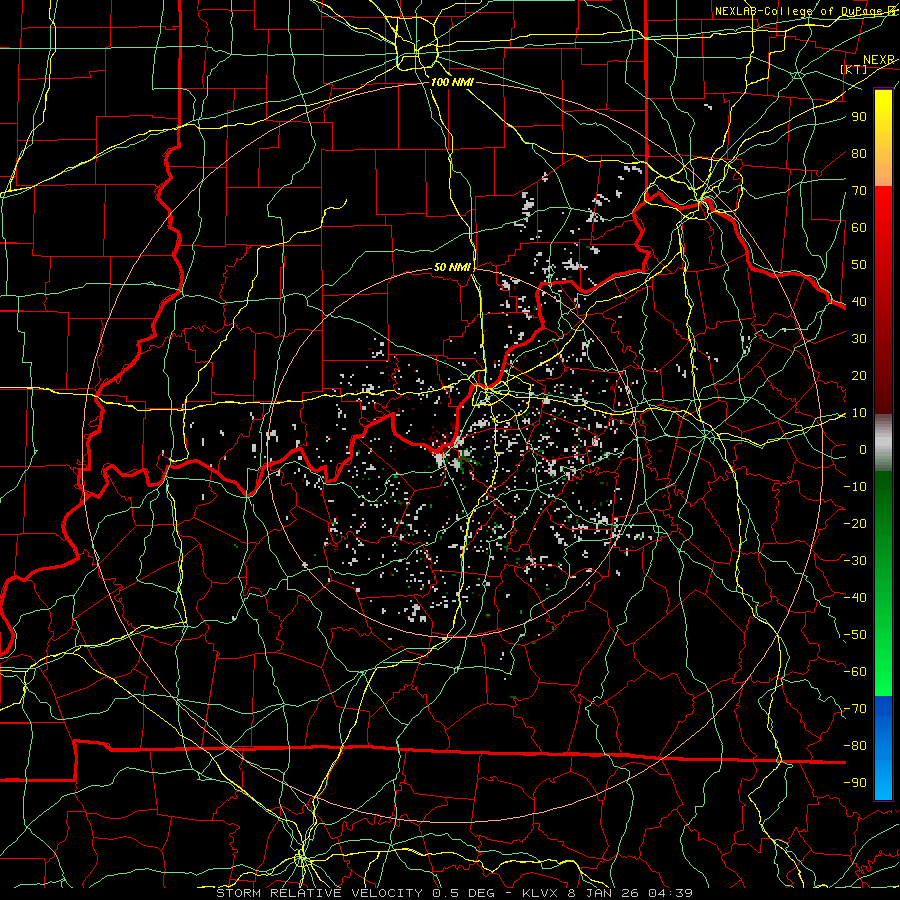Click the -20 scale label
The width and height of the screenshot is (900, 900).
click(x=855, y=523)
